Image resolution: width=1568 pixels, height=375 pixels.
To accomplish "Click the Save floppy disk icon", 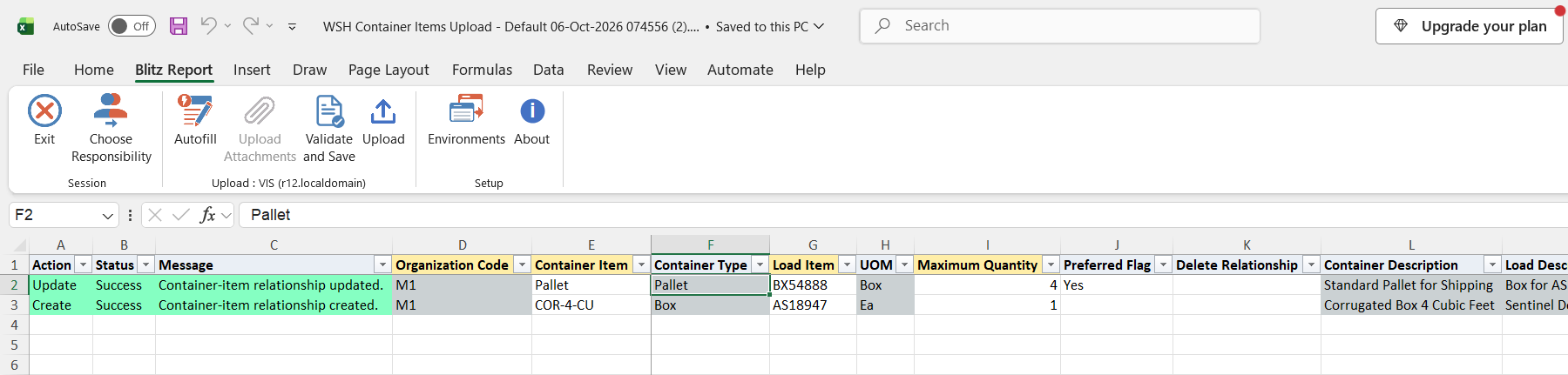I will [x=179, y=26].
